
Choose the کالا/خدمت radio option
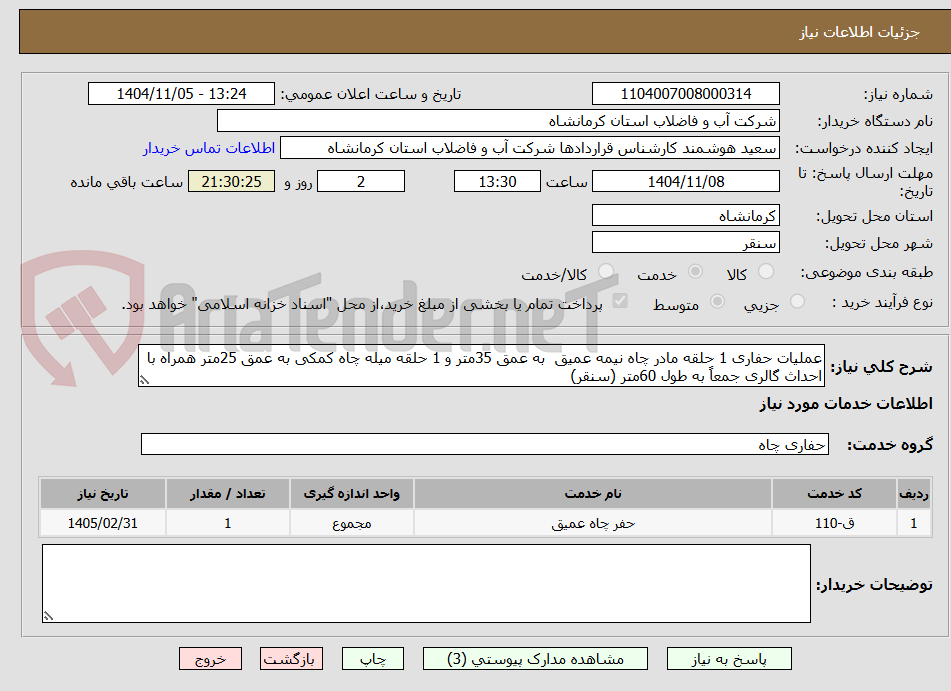point(605,270)
